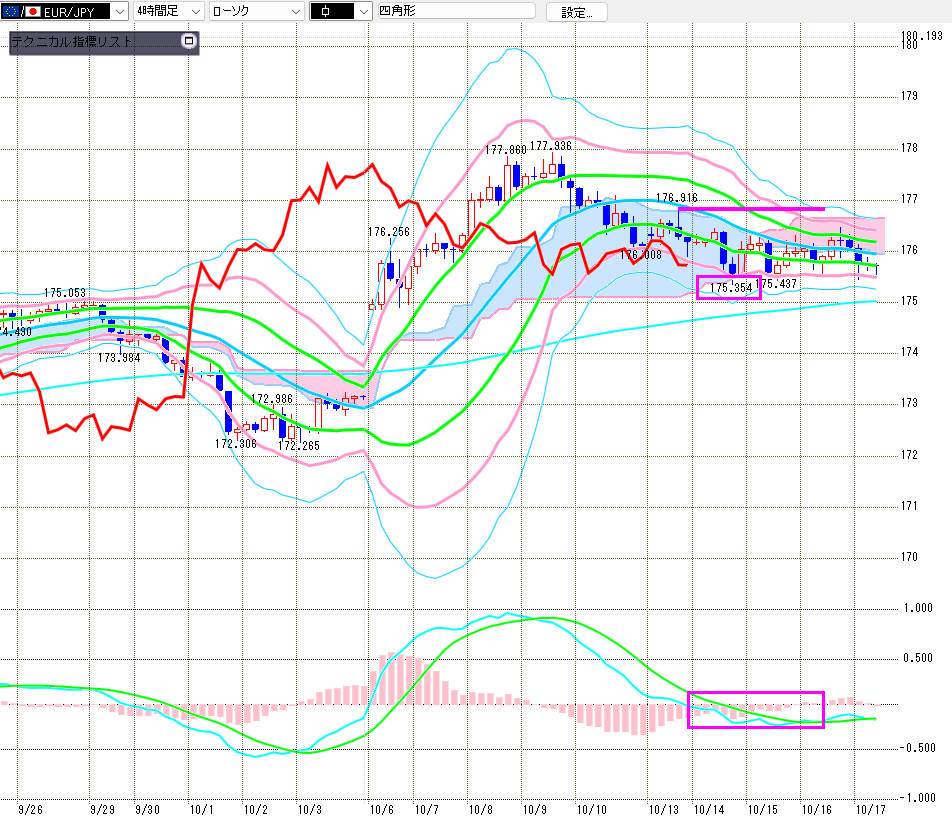Open the EUR/JPY currency pair dropdown
This screenshot has height=819, width=952.
click(119, 12)
